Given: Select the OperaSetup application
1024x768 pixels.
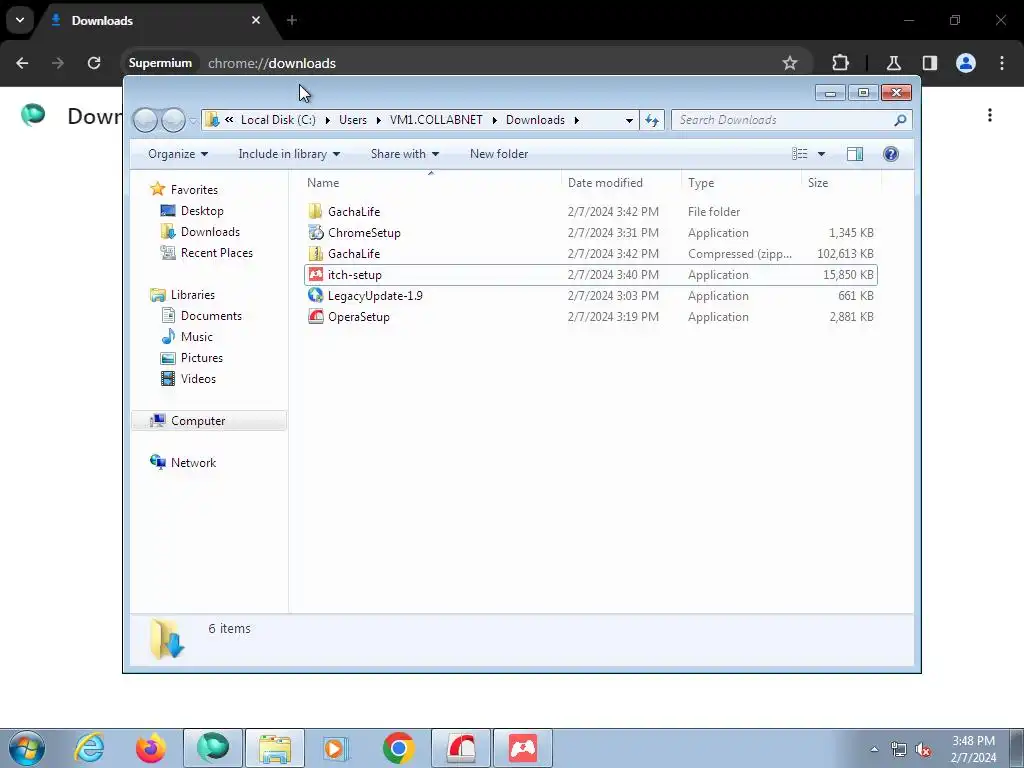Looking at the screenshot, I should [591, 317].
